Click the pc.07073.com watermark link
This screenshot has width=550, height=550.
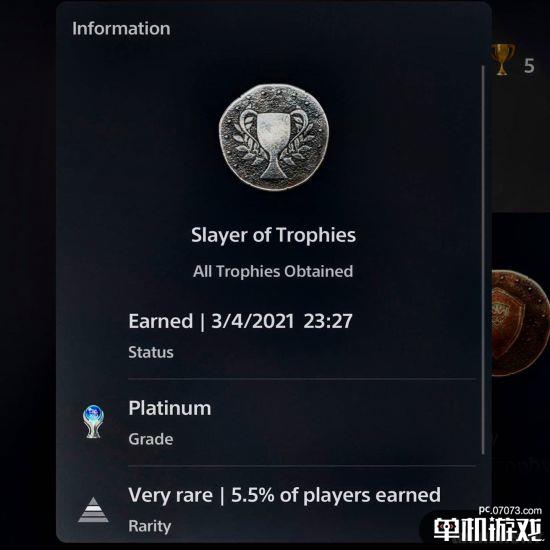click(510, 510)
